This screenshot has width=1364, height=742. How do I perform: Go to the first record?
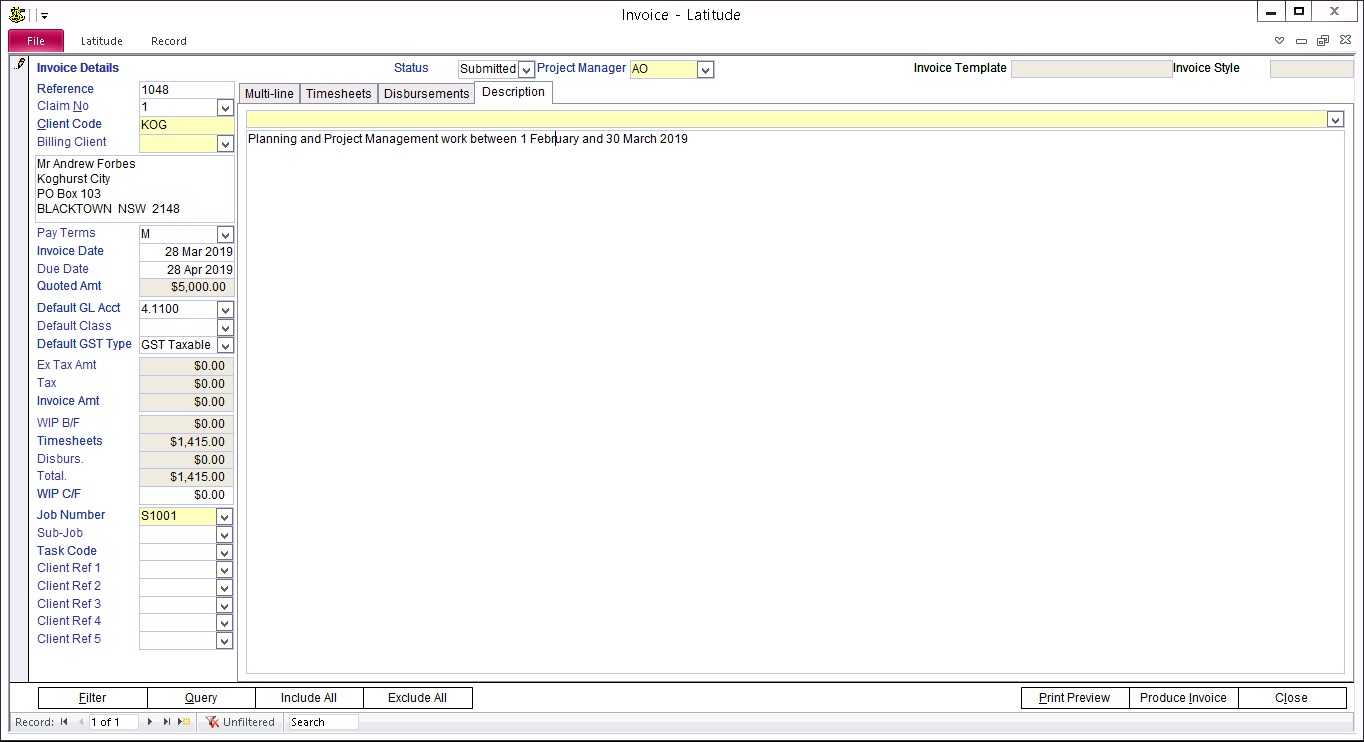pos(65,722)
